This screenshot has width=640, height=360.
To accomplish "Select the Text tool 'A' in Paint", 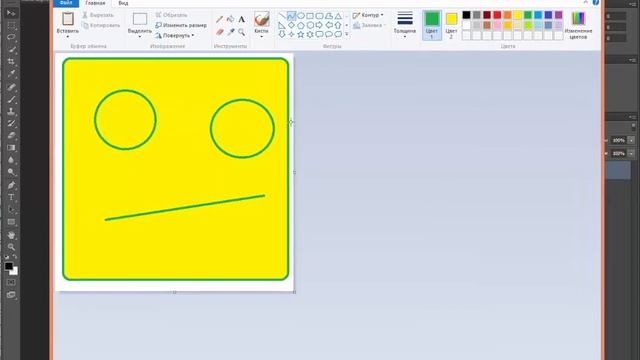I will [x=242, y=19].
